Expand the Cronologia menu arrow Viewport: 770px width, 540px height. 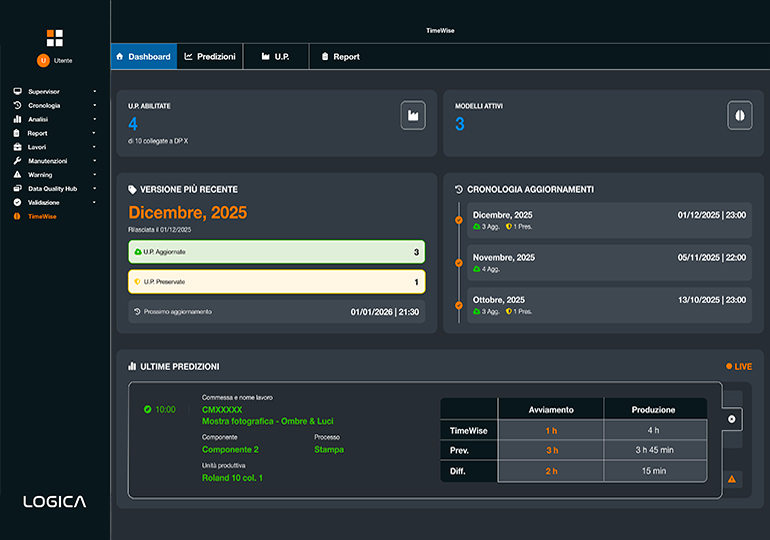95,105
